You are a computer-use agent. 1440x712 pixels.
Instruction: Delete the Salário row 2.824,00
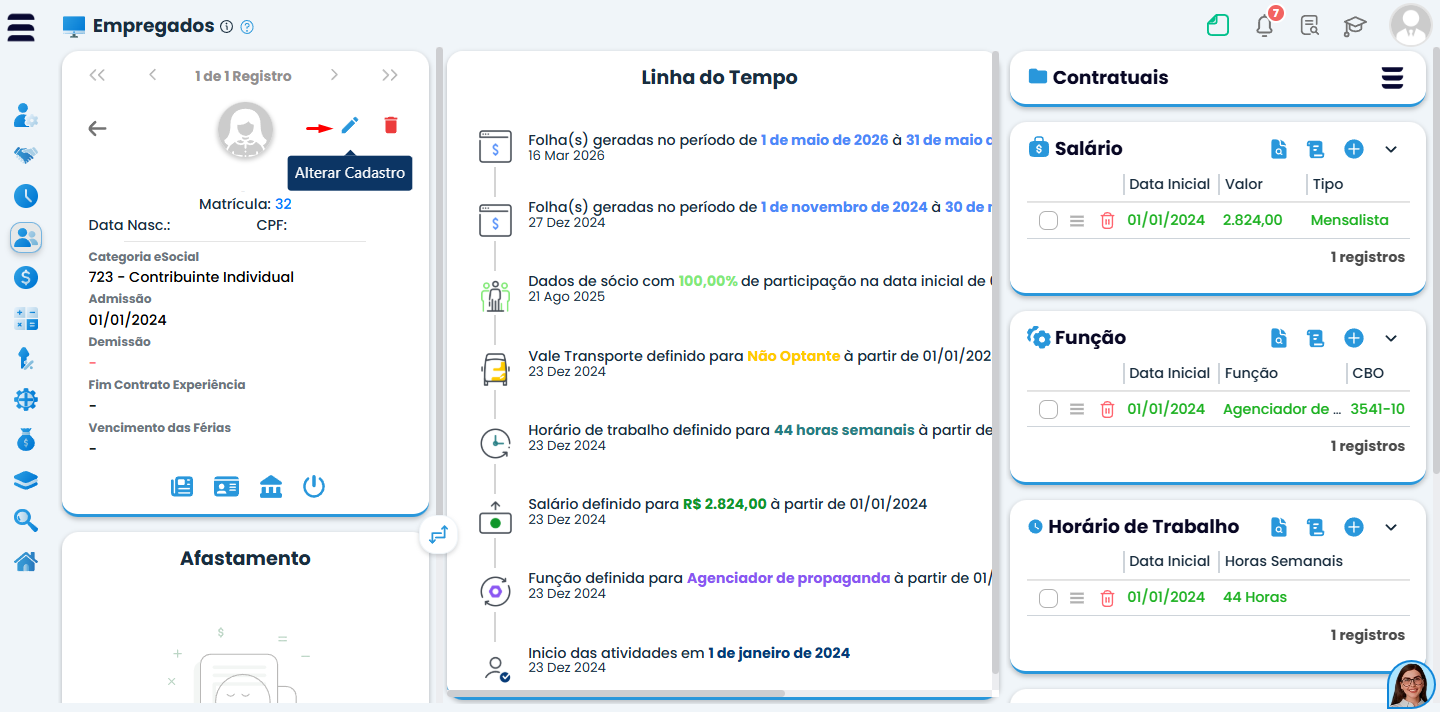coord(1107,221)
